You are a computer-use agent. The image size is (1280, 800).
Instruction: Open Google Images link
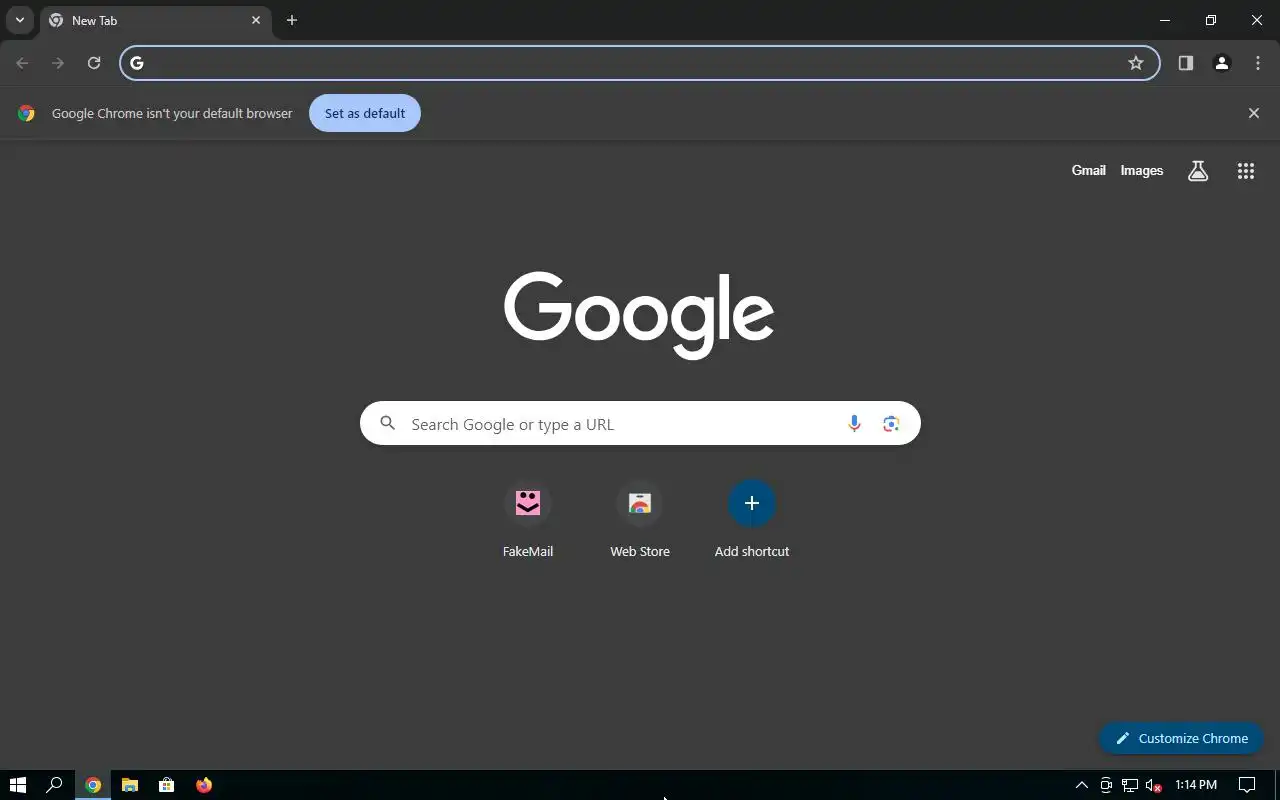[x=1142, y=171]
